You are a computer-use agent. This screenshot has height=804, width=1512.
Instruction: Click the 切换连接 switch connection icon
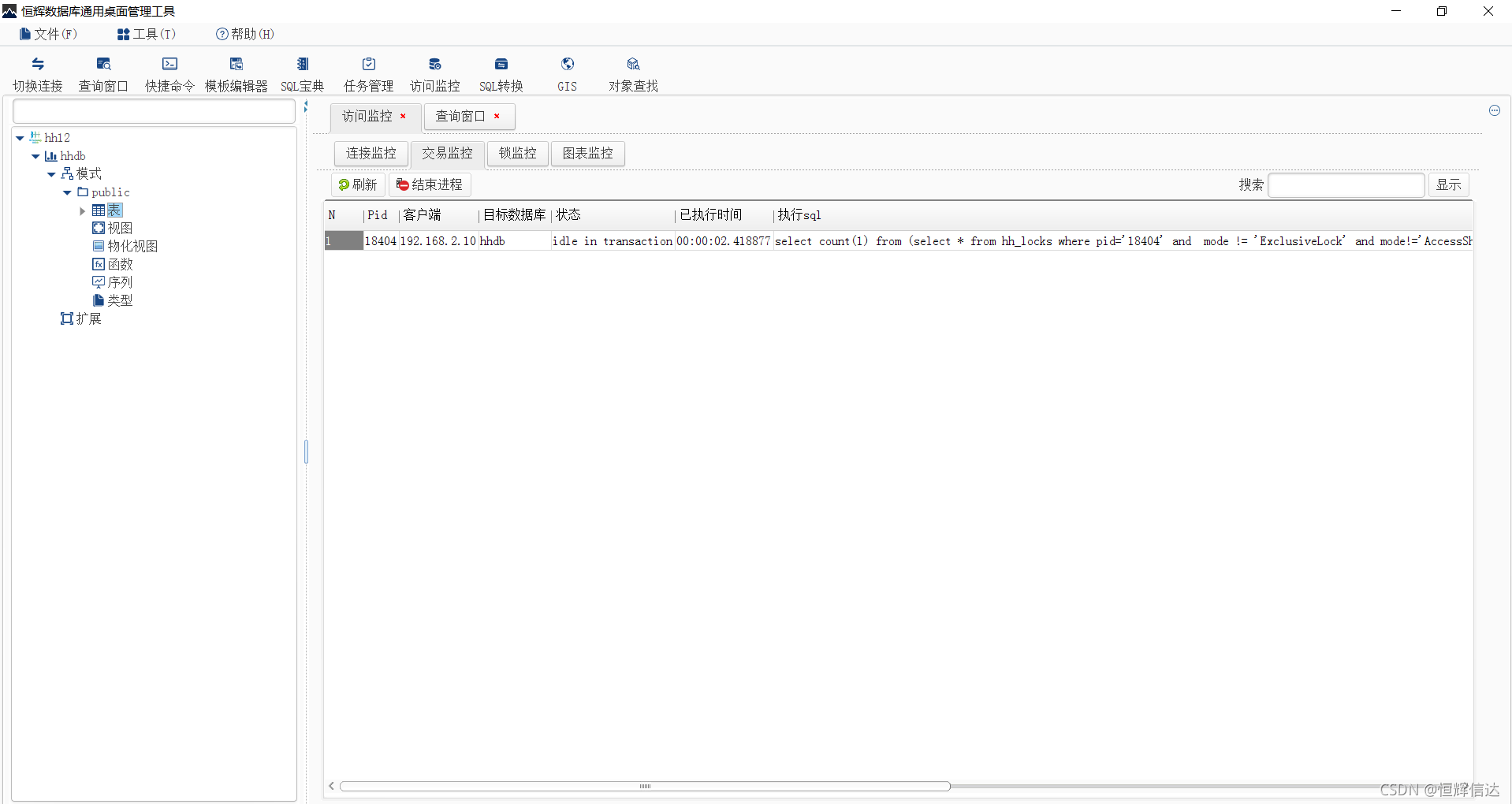[38, 64]
